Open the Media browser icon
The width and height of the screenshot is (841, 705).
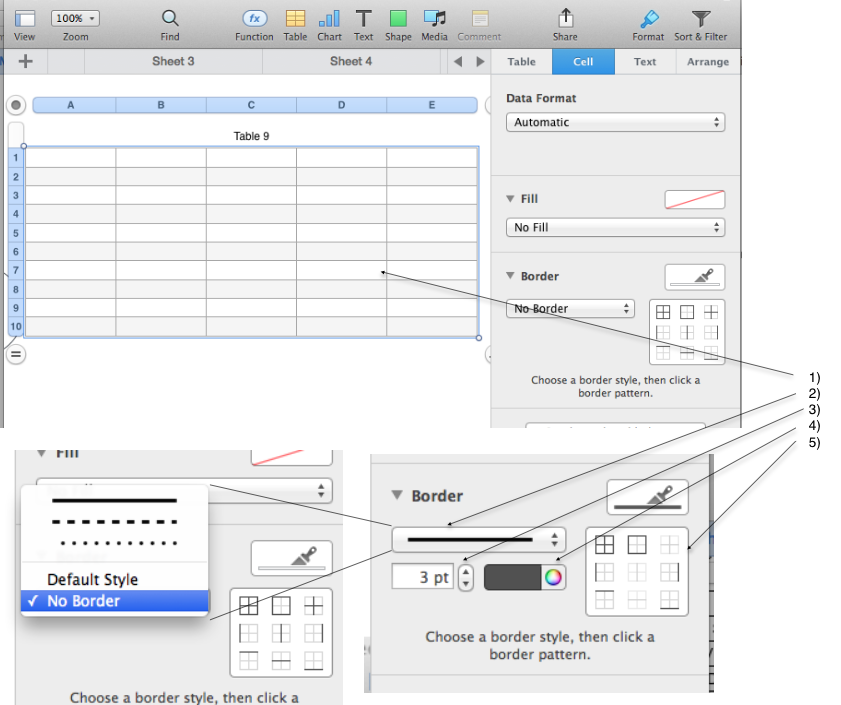point(434,19)
